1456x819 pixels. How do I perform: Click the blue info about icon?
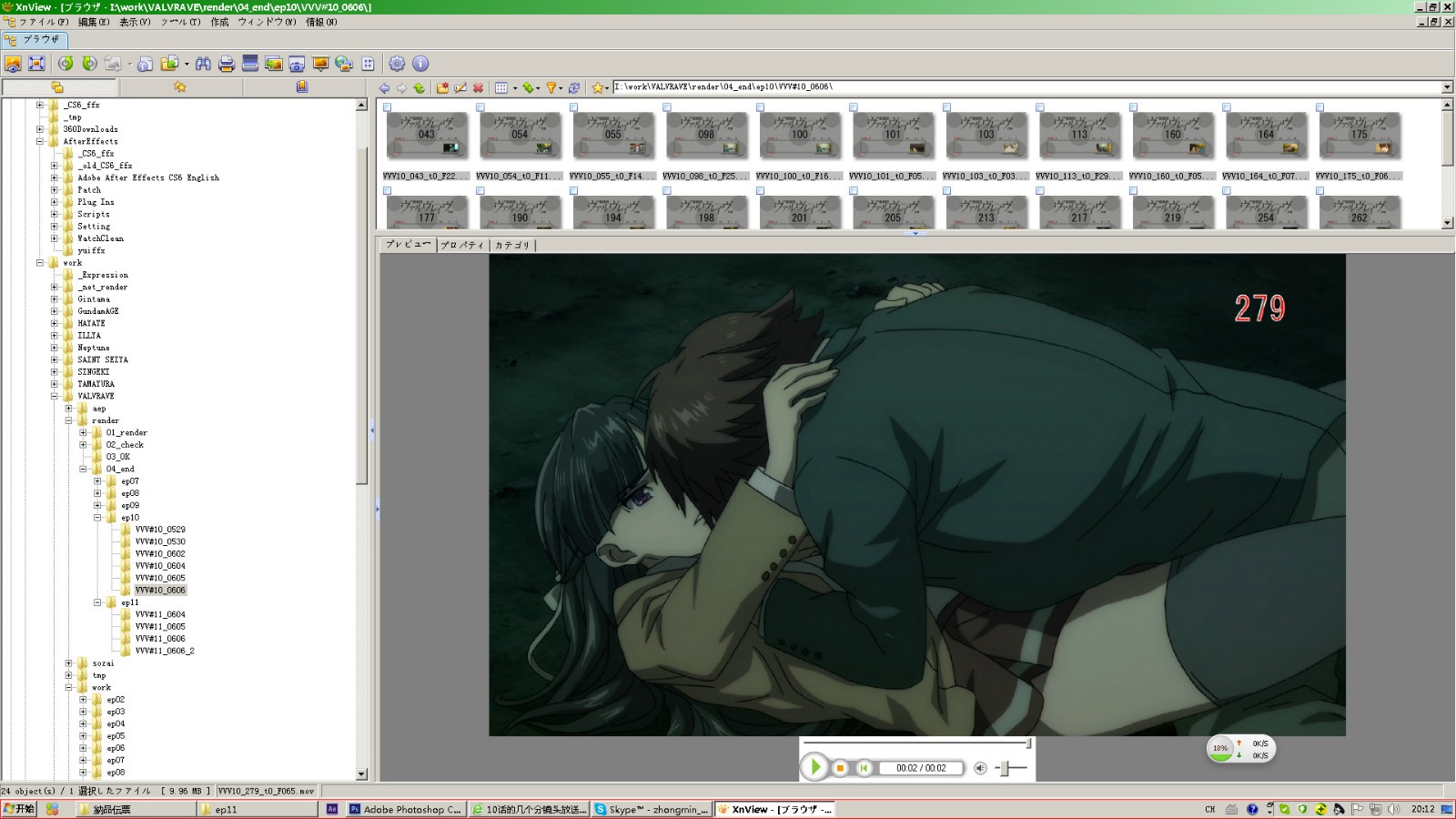(420, 64)
